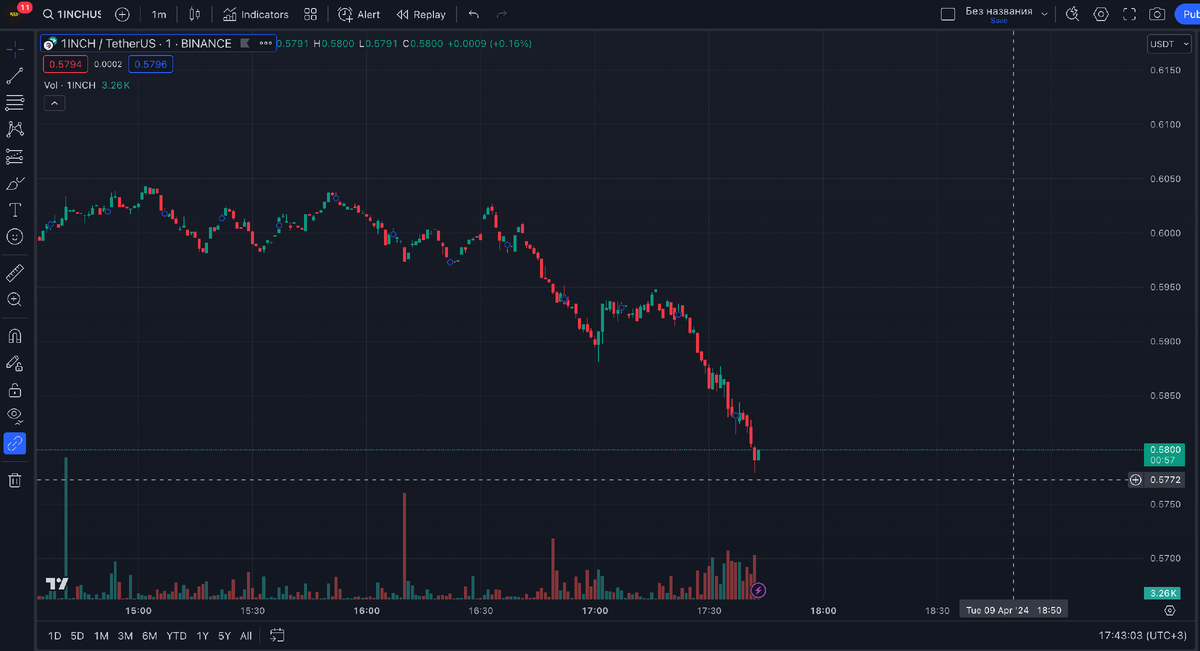Open the candlestick chart type selector
Viewport: 1200px width, 651px height.
194,15
